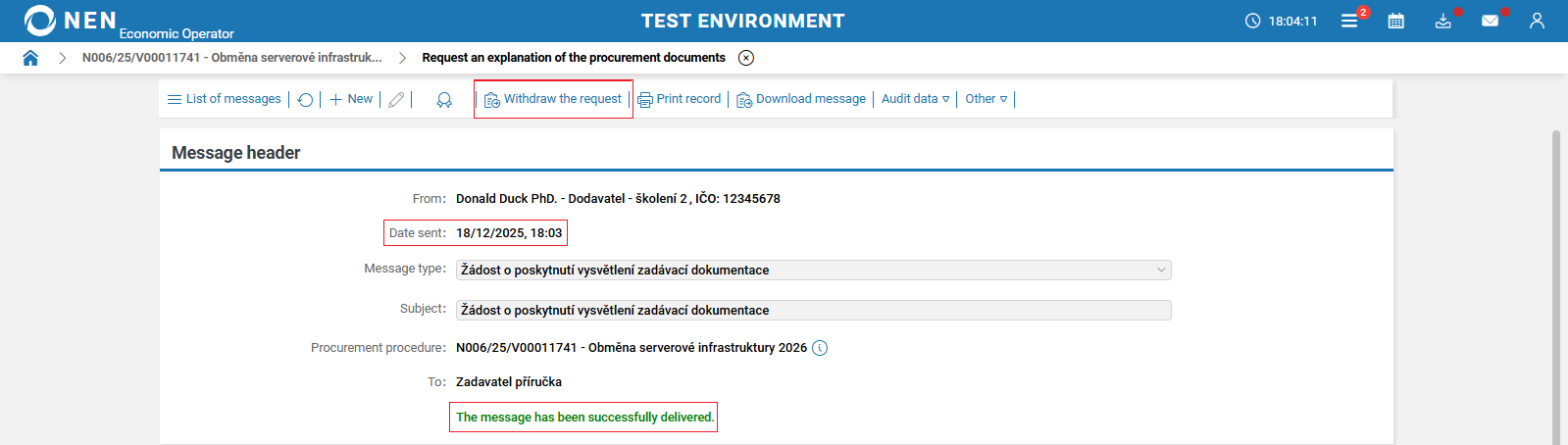
Task: Click the award ribbon icon in toolbar
Action: click(444, 100)
